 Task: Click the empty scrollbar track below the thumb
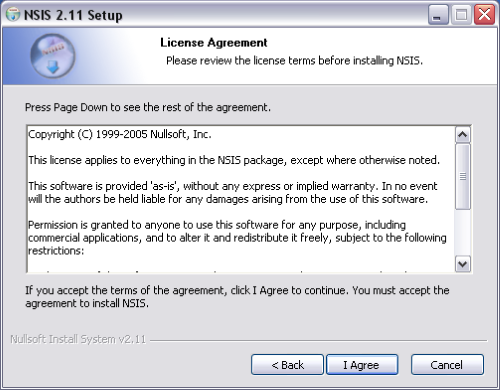[x=463, y=233]
